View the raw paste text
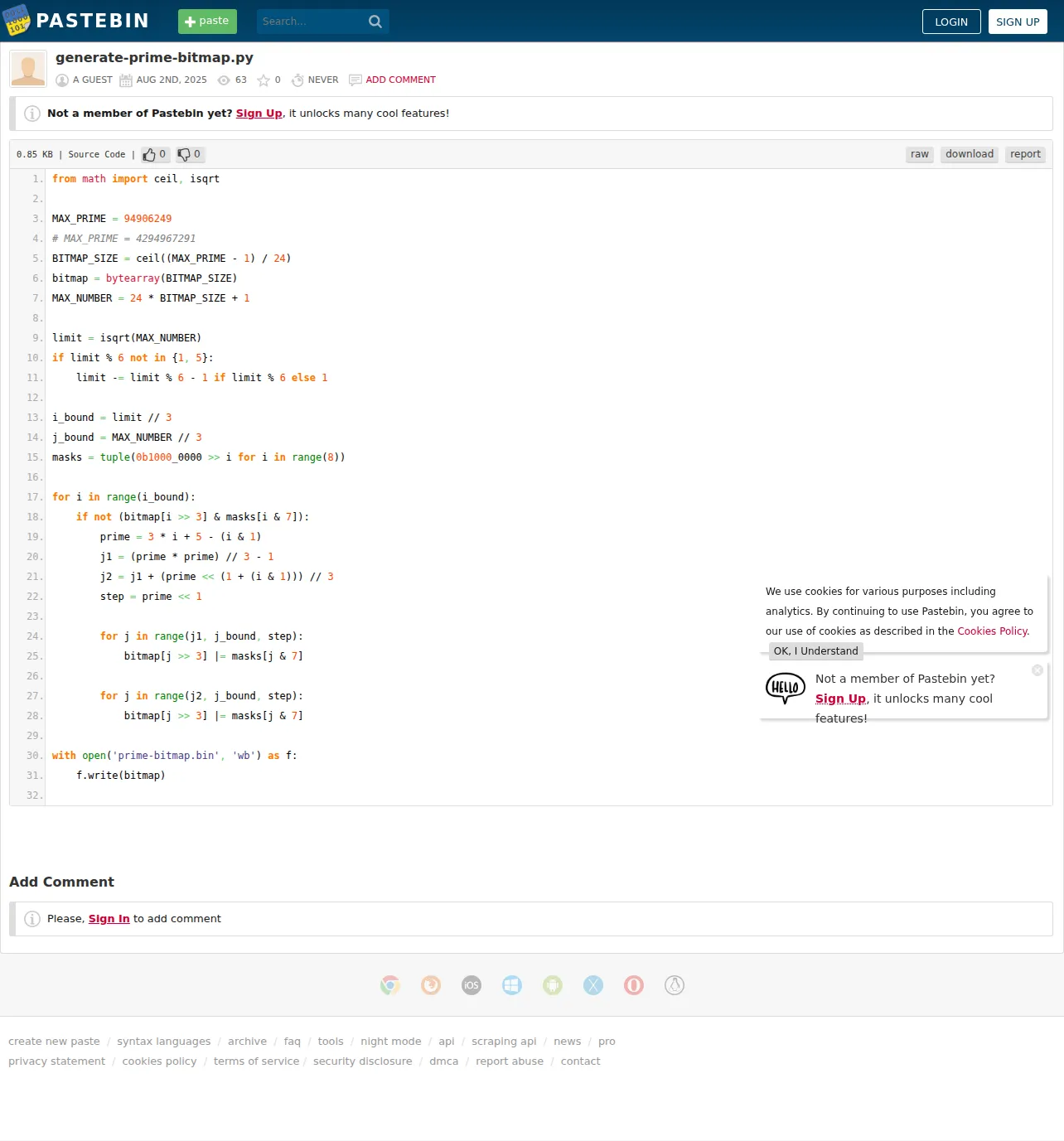Viewport: 1064px width, 1141px height. coord(920,154)
